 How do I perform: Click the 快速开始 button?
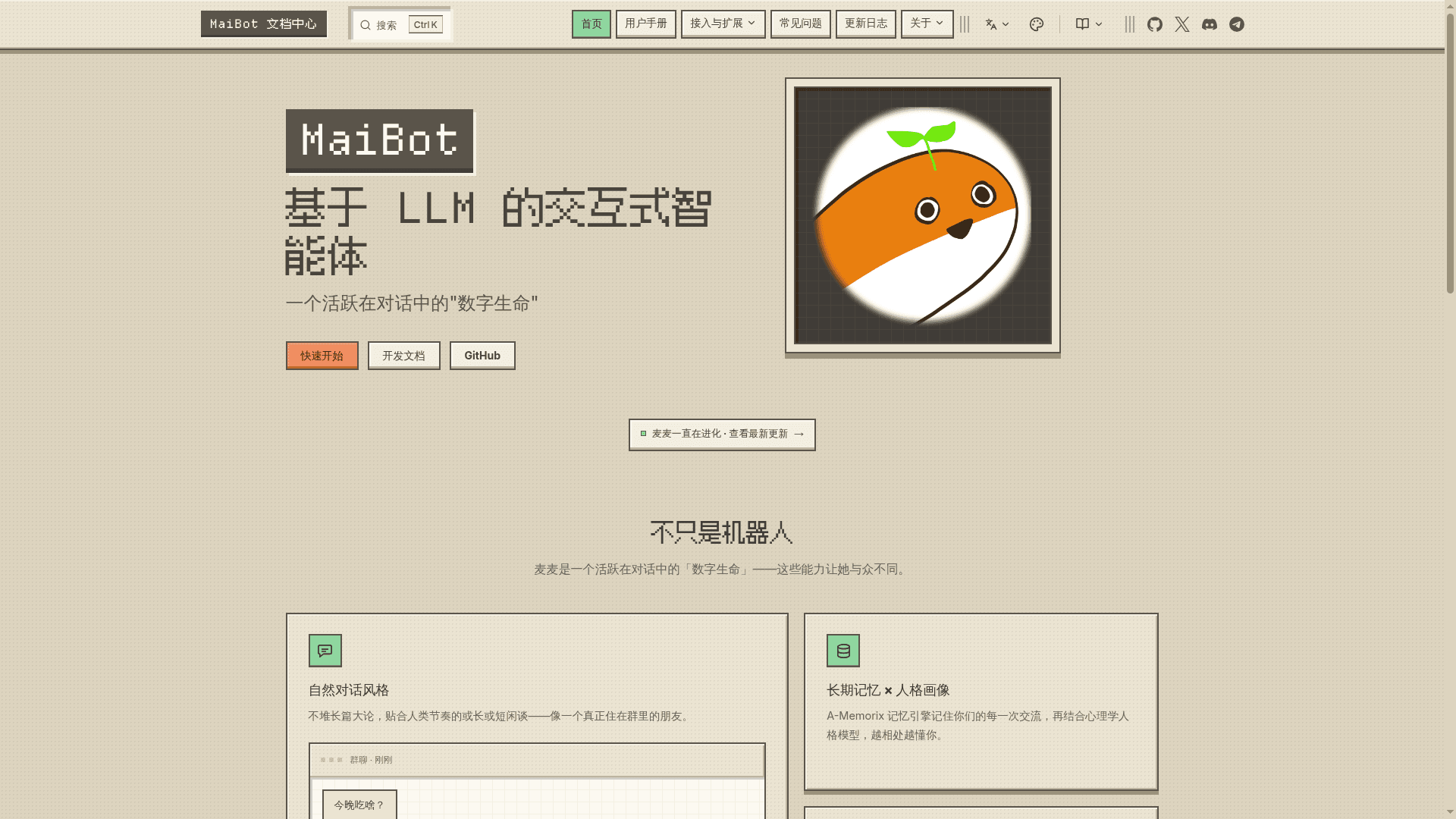(x=322, y=356)
